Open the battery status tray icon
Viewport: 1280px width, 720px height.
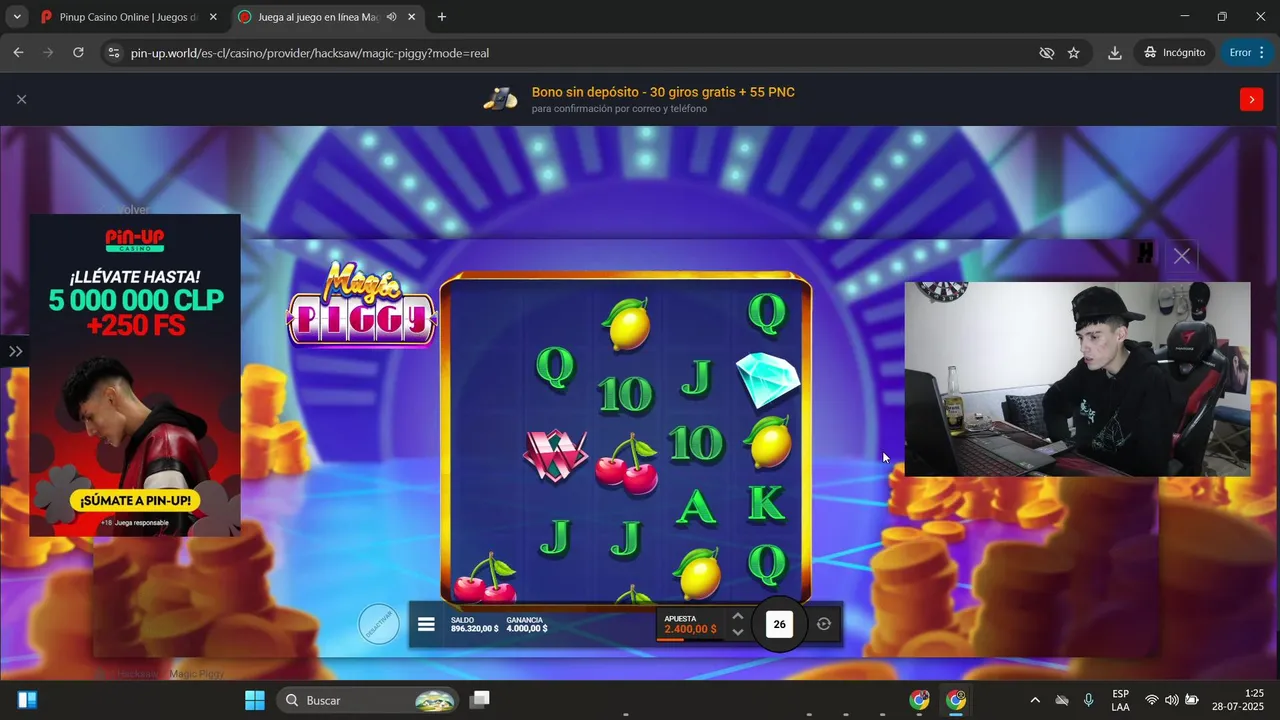pos(1192,700)
